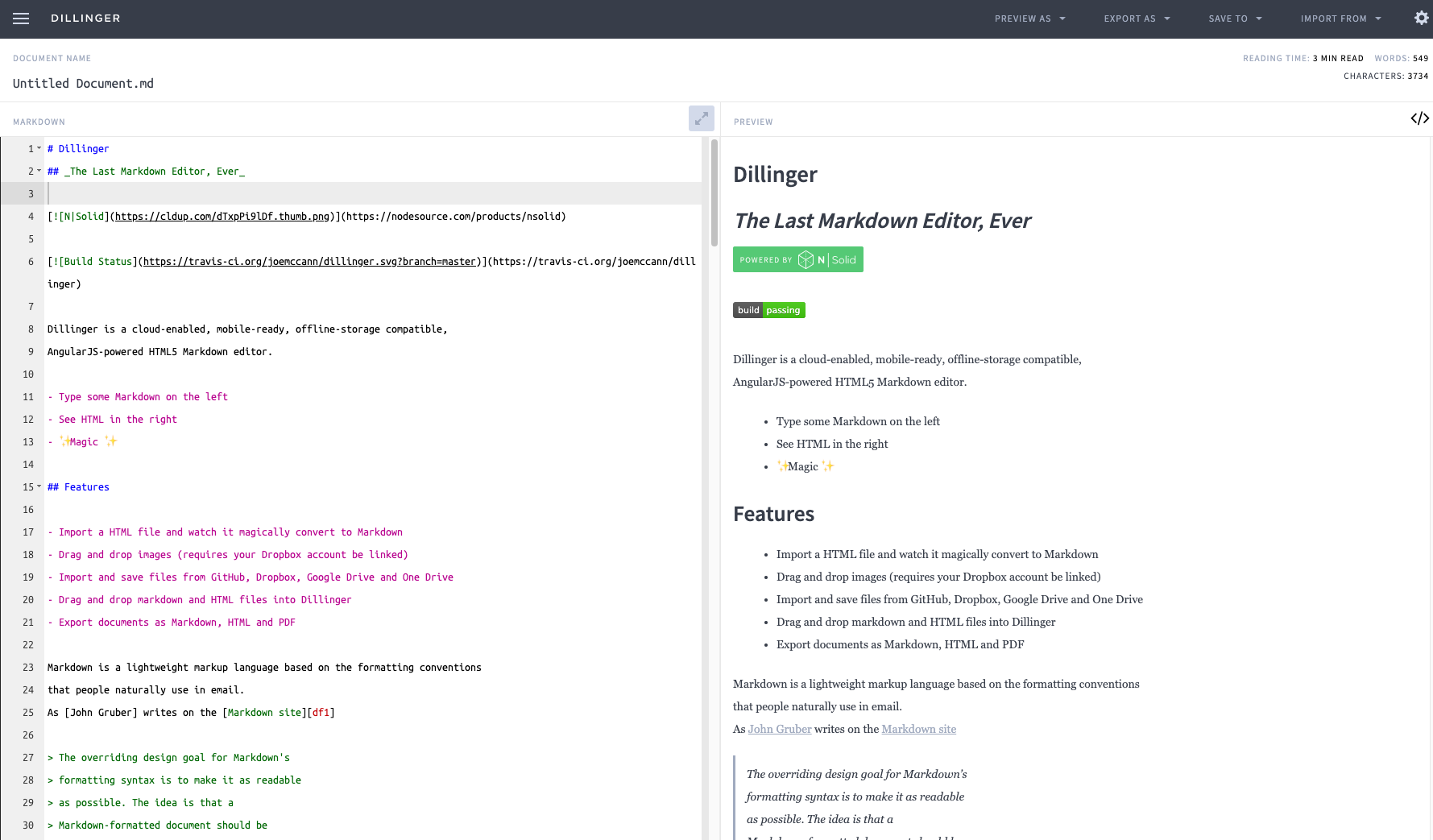The width and height of the screenshot is (1433, 840).
Task: Click '## Features' line in the editor
Action: (78, 486)
